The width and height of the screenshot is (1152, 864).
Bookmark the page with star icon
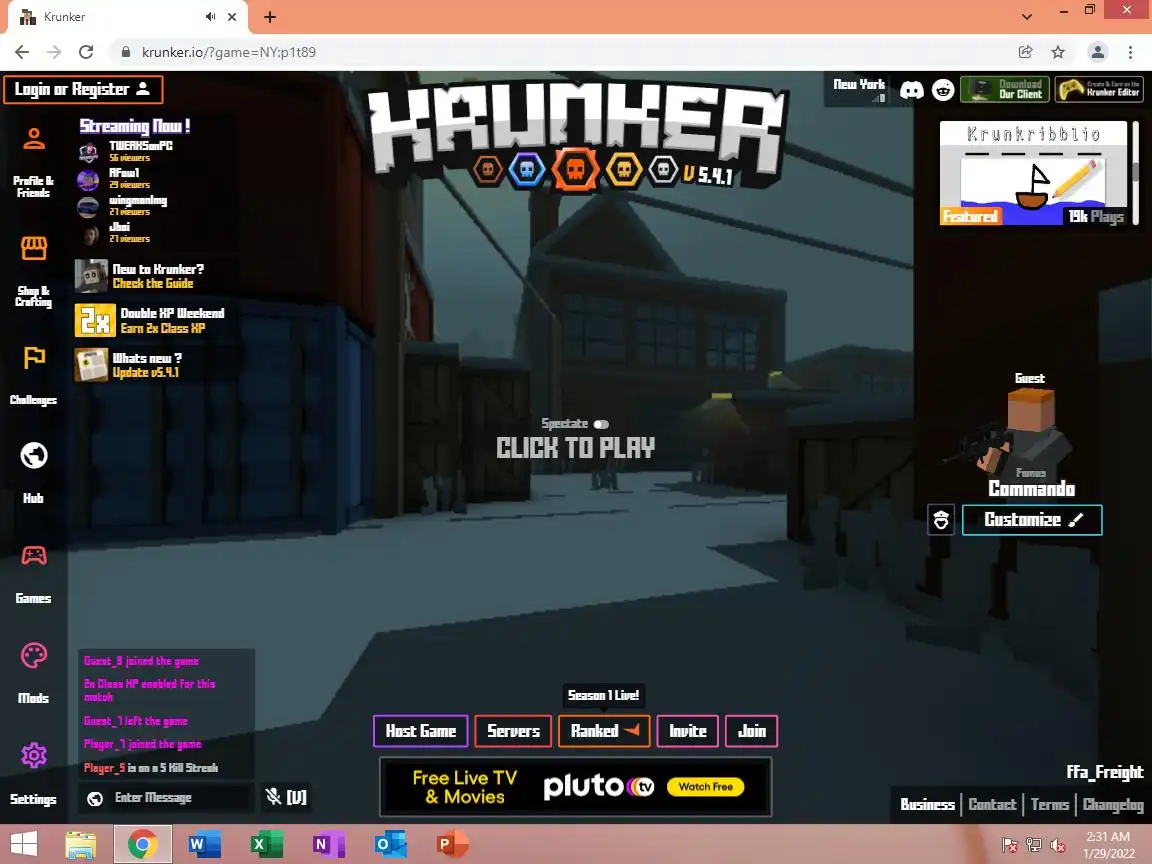(1057, 52)
